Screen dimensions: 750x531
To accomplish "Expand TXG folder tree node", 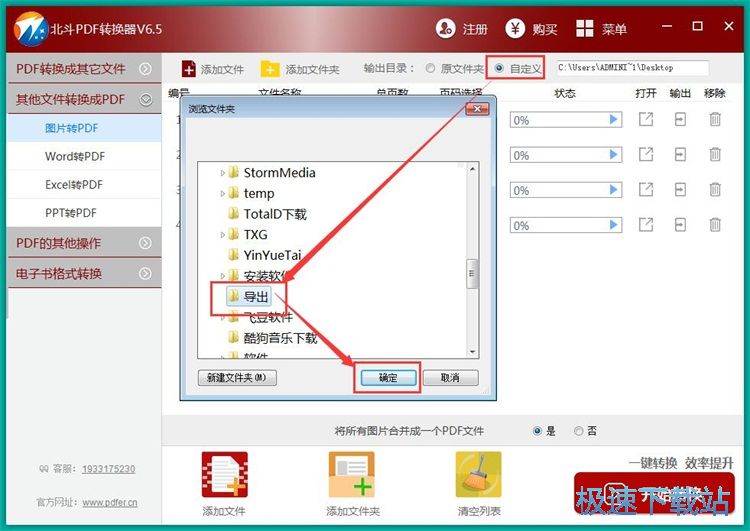I will (222, 235).
